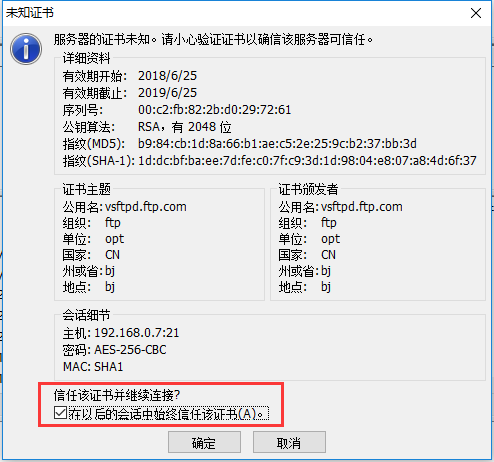Click subject organization value ftp

113,223
